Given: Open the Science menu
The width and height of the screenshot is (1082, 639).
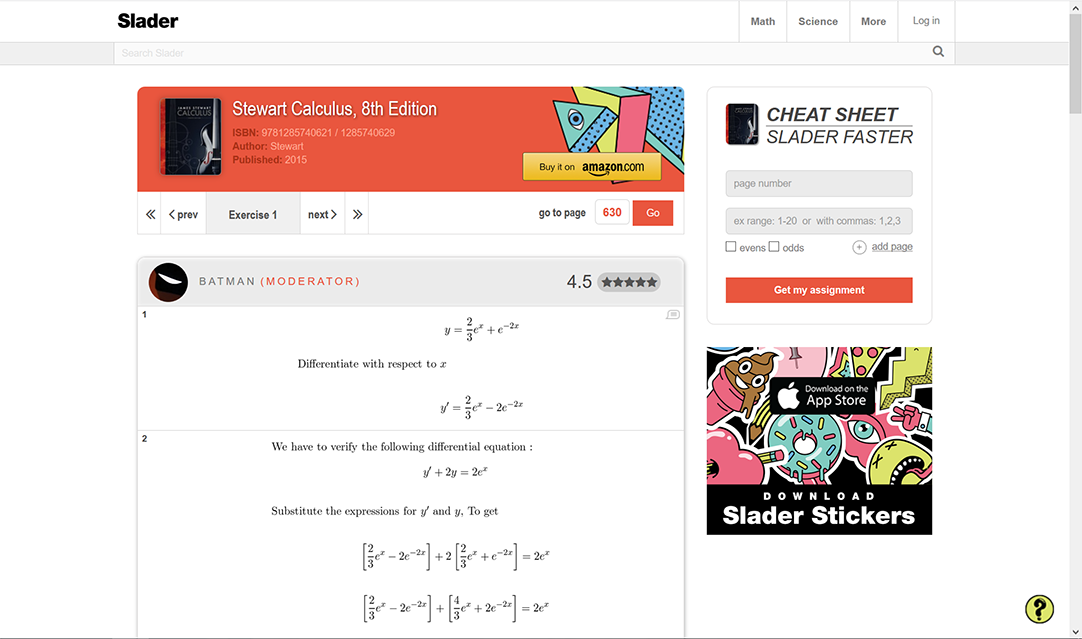Looking at the screenshot, I should click(818, 21).
